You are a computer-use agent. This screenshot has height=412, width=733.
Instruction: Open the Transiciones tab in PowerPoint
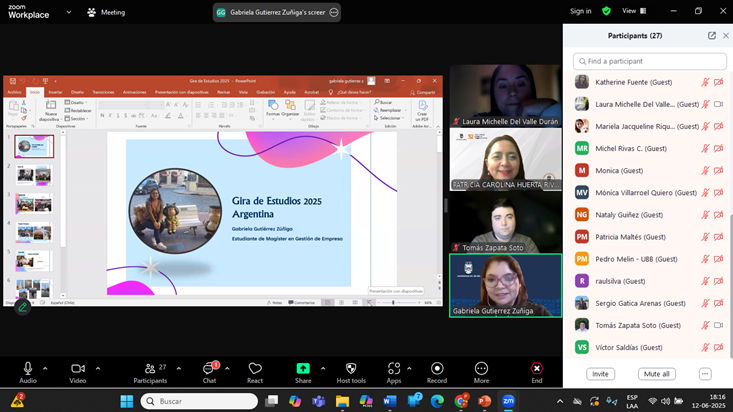click(x=103, y=92)
